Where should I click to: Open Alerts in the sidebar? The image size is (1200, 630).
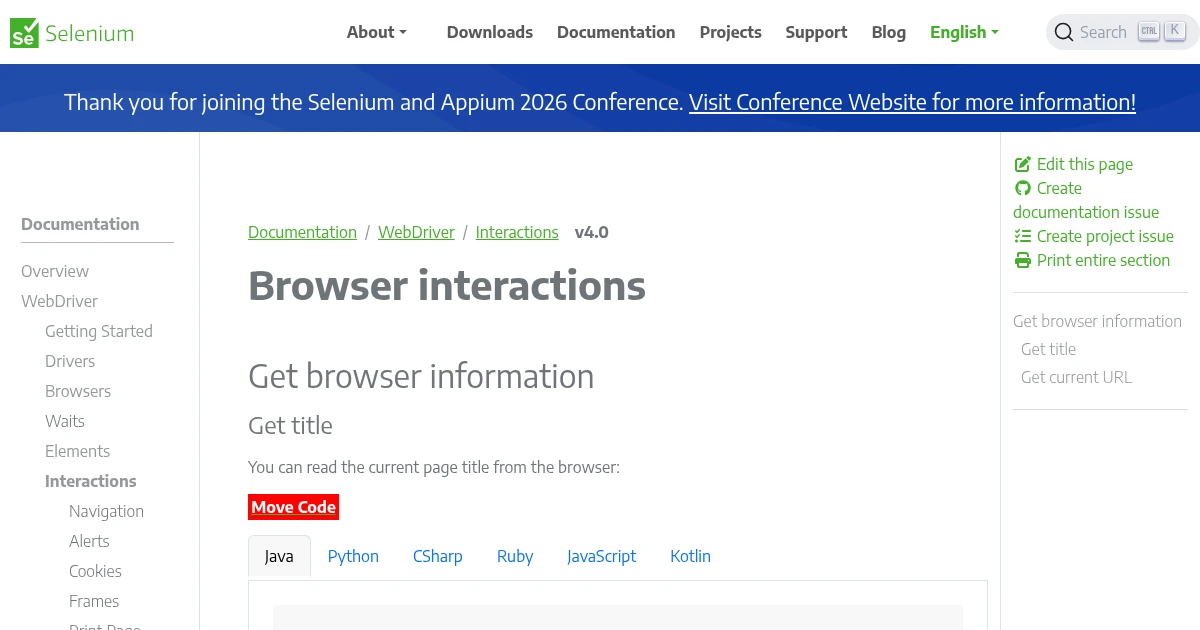click(89, 541)
